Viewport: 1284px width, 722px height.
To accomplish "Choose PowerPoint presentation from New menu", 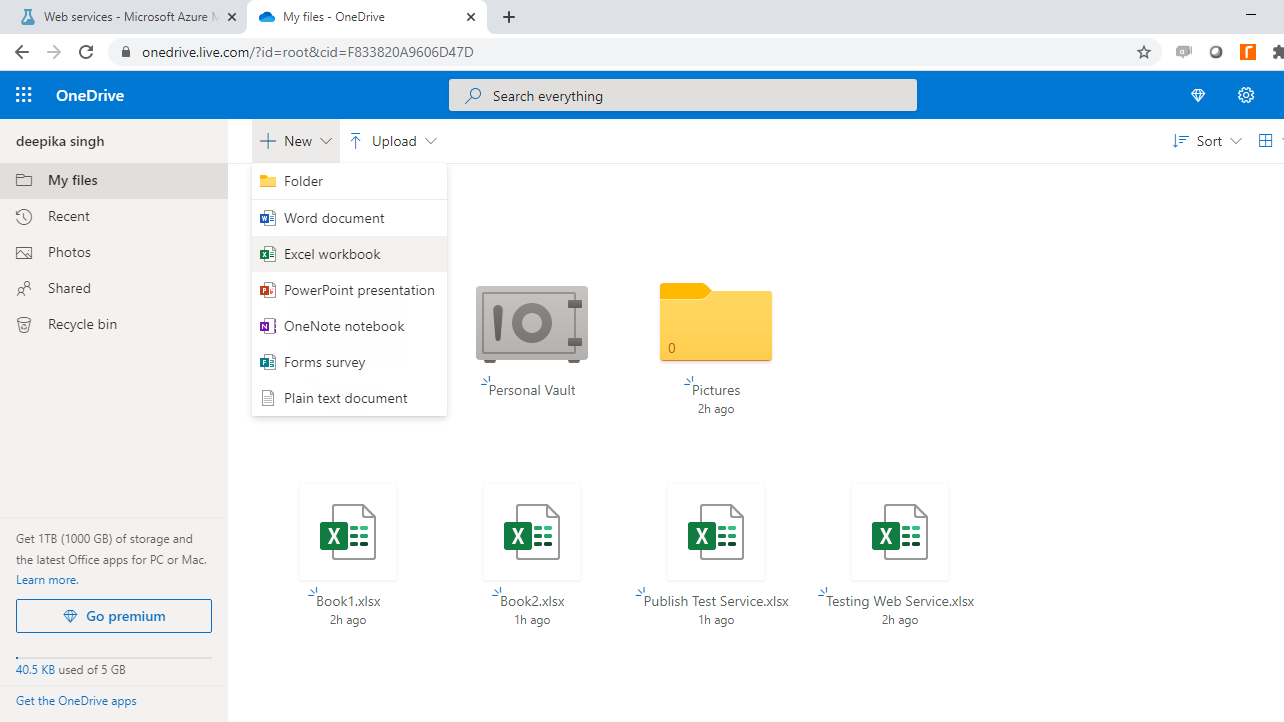I will tap(349, 290).
